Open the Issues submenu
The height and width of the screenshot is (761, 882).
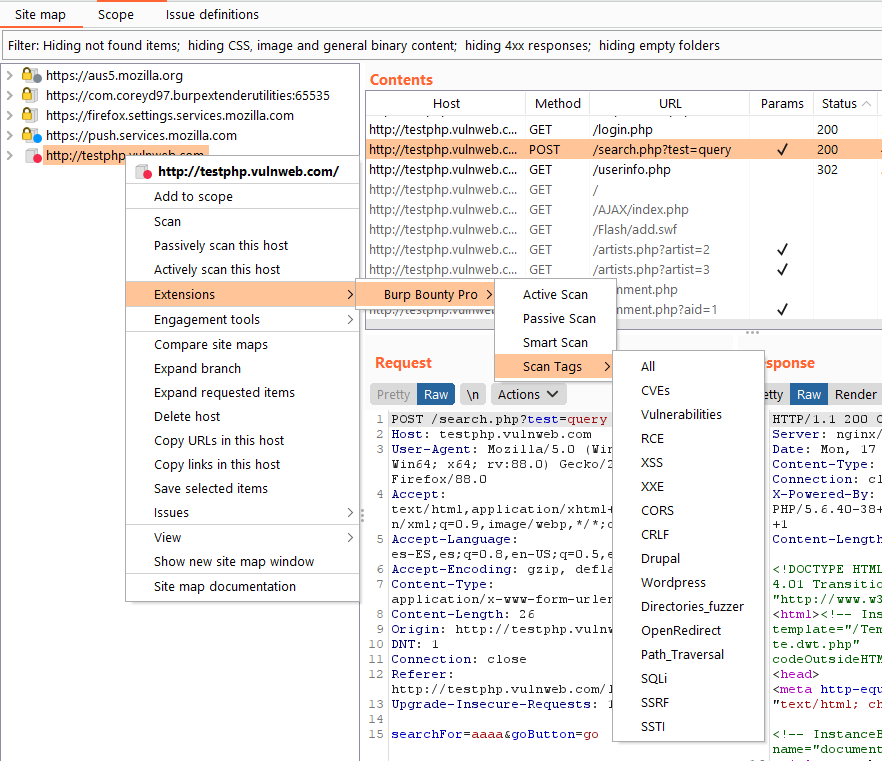pyautogui.click(x=242, y=512)
